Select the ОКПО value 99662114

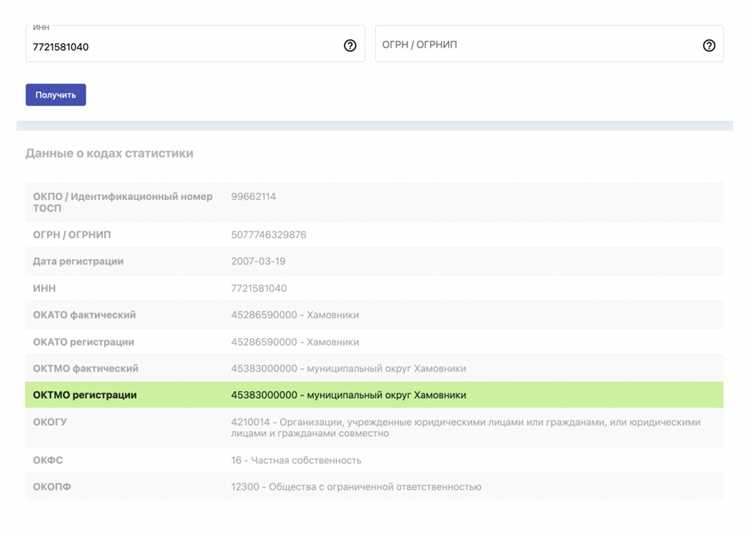coord(253,197)
